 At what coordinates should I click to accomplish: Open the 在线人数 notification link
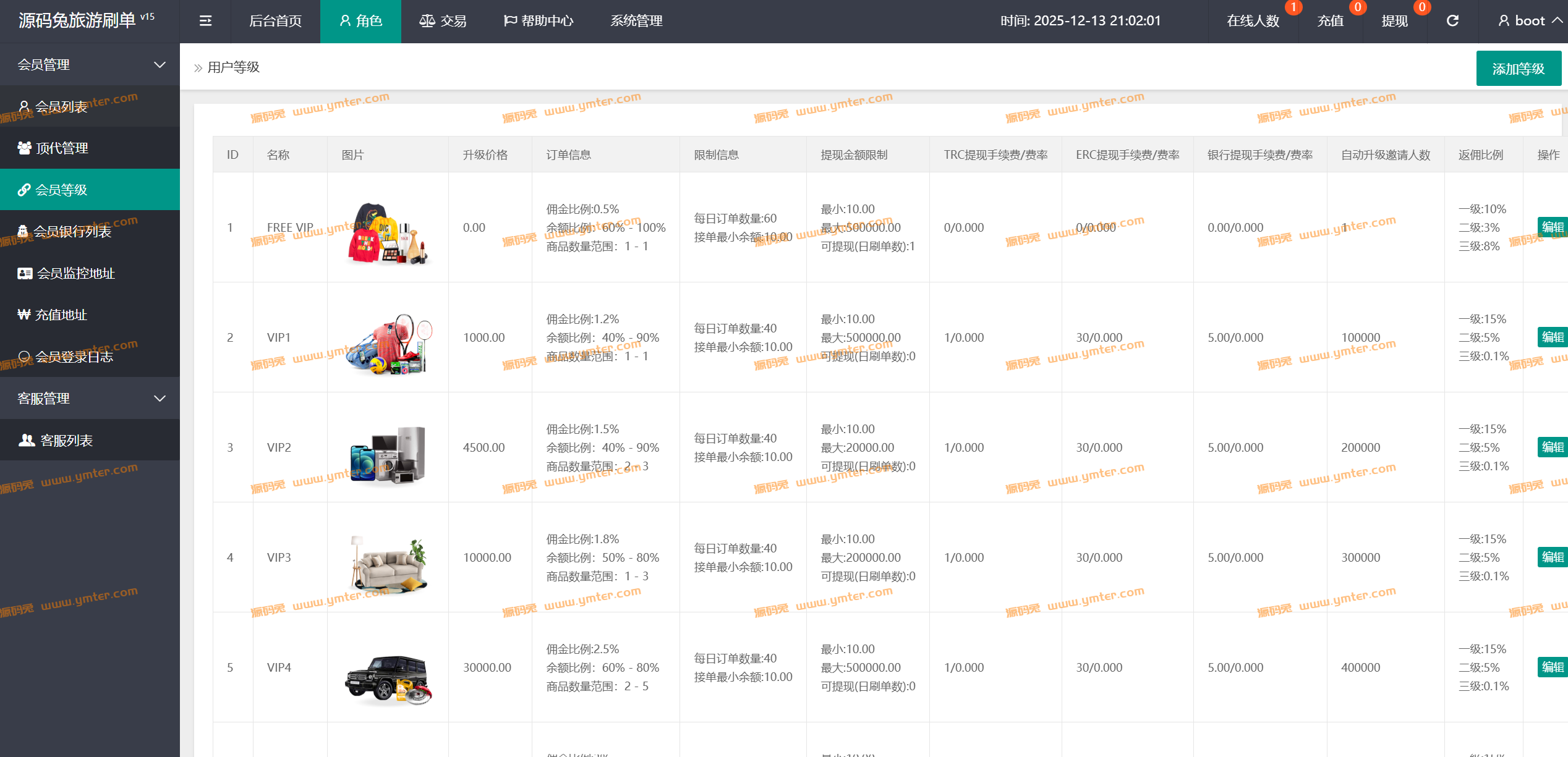(1253, 21)
